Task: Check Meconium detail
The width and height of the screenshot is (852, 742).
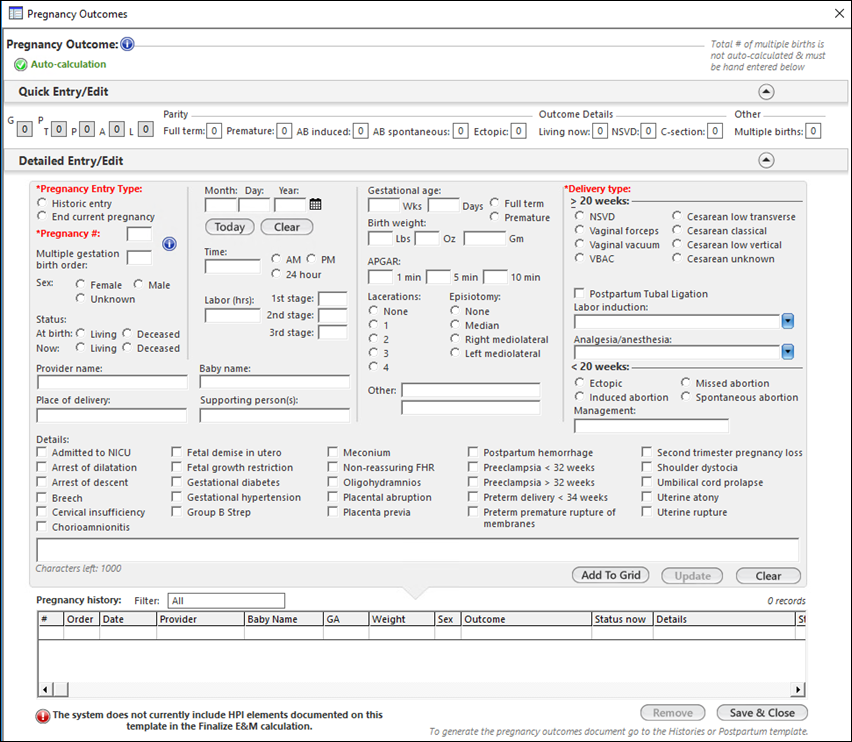Action: click(x=333, y=452)
